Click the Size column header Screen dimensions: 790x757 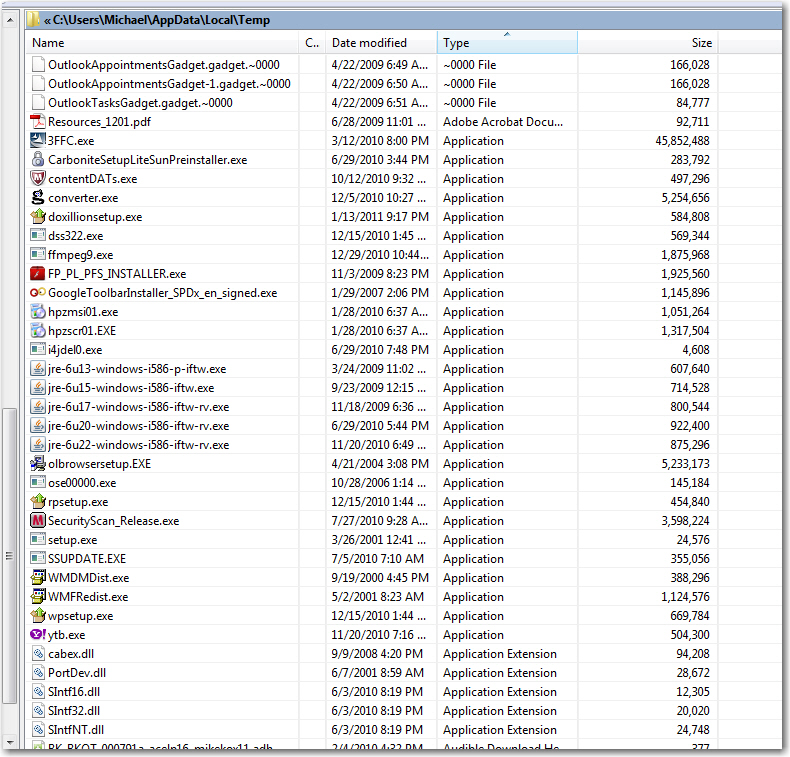[648, 43]
